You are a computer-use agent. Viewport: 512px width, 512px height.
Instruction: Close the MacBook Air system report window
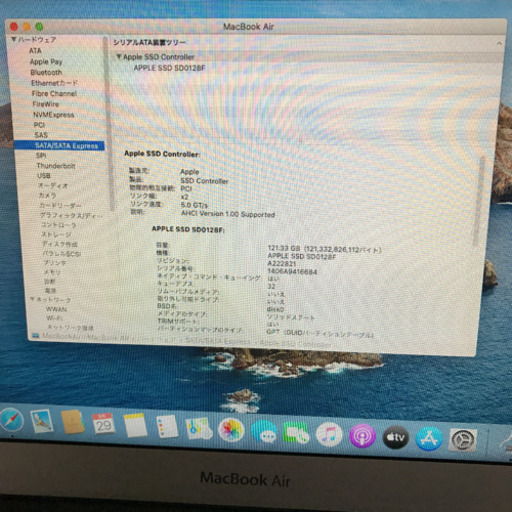pos(14,27)
